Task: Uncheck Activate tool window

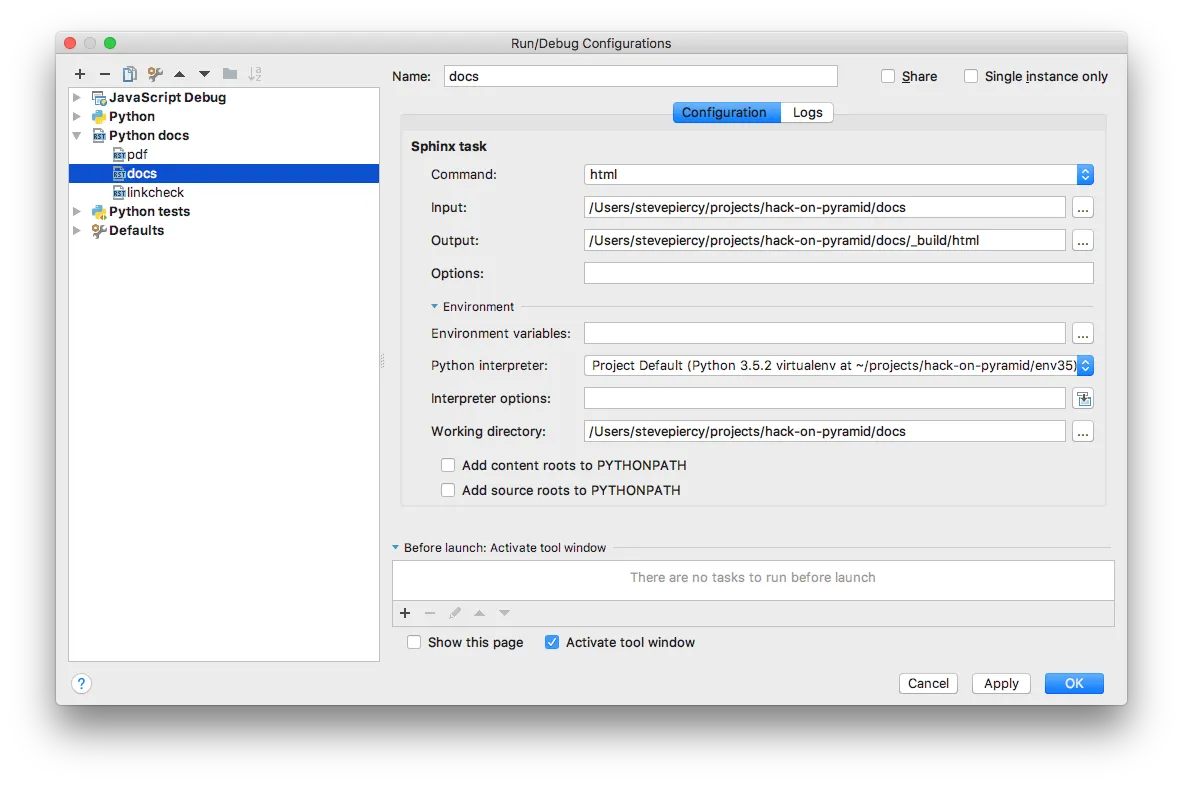Action: (552, 642)
